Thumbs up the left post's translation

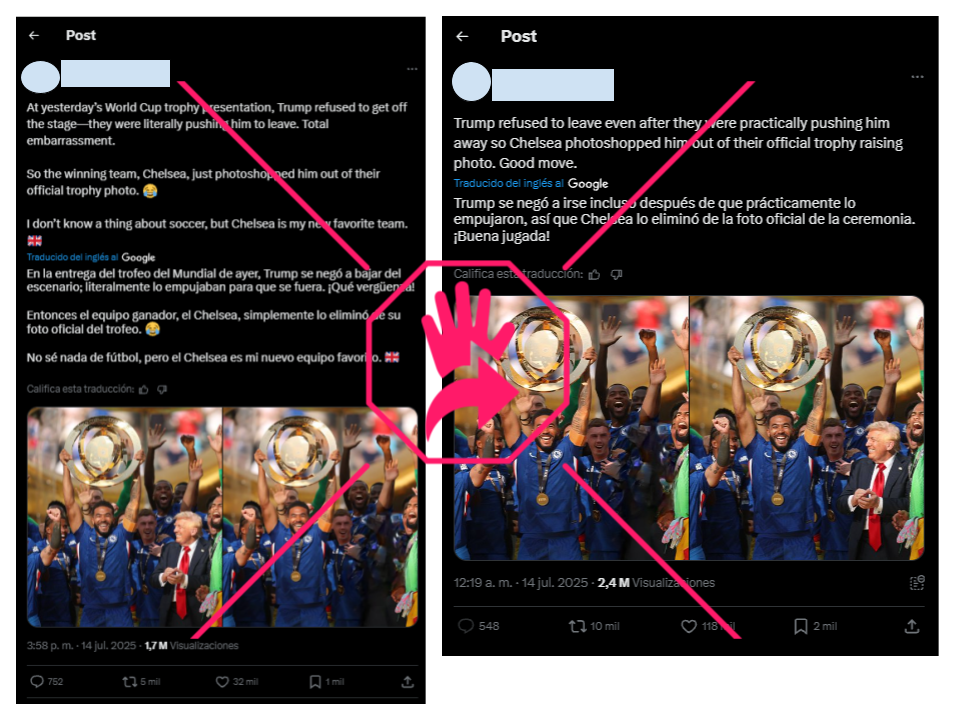(x=144, y=389)
